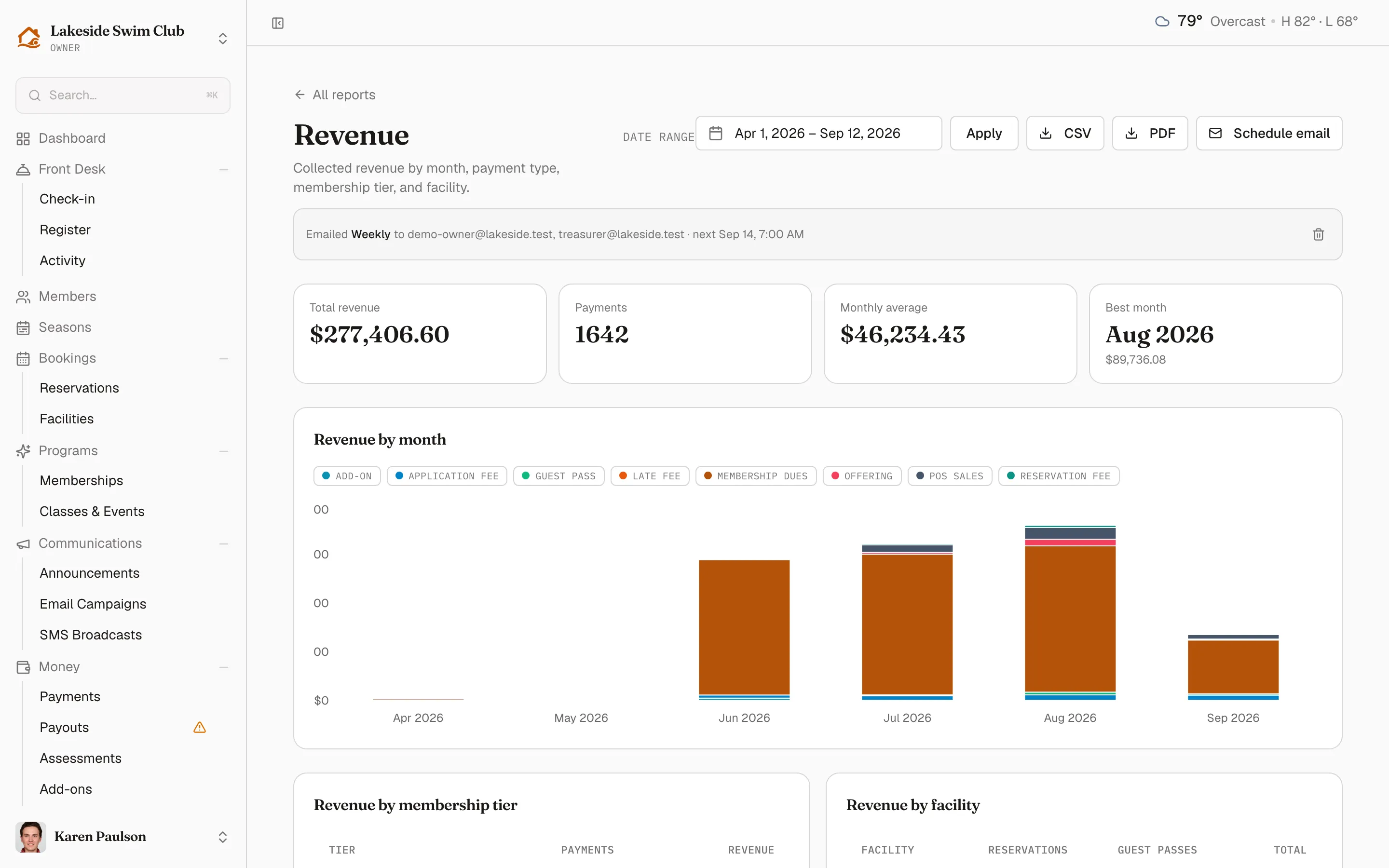The width and height of the screenshot is (1389, 868).
Task: Click the Jun 2026 revenue bar
Action: (745, 630)
